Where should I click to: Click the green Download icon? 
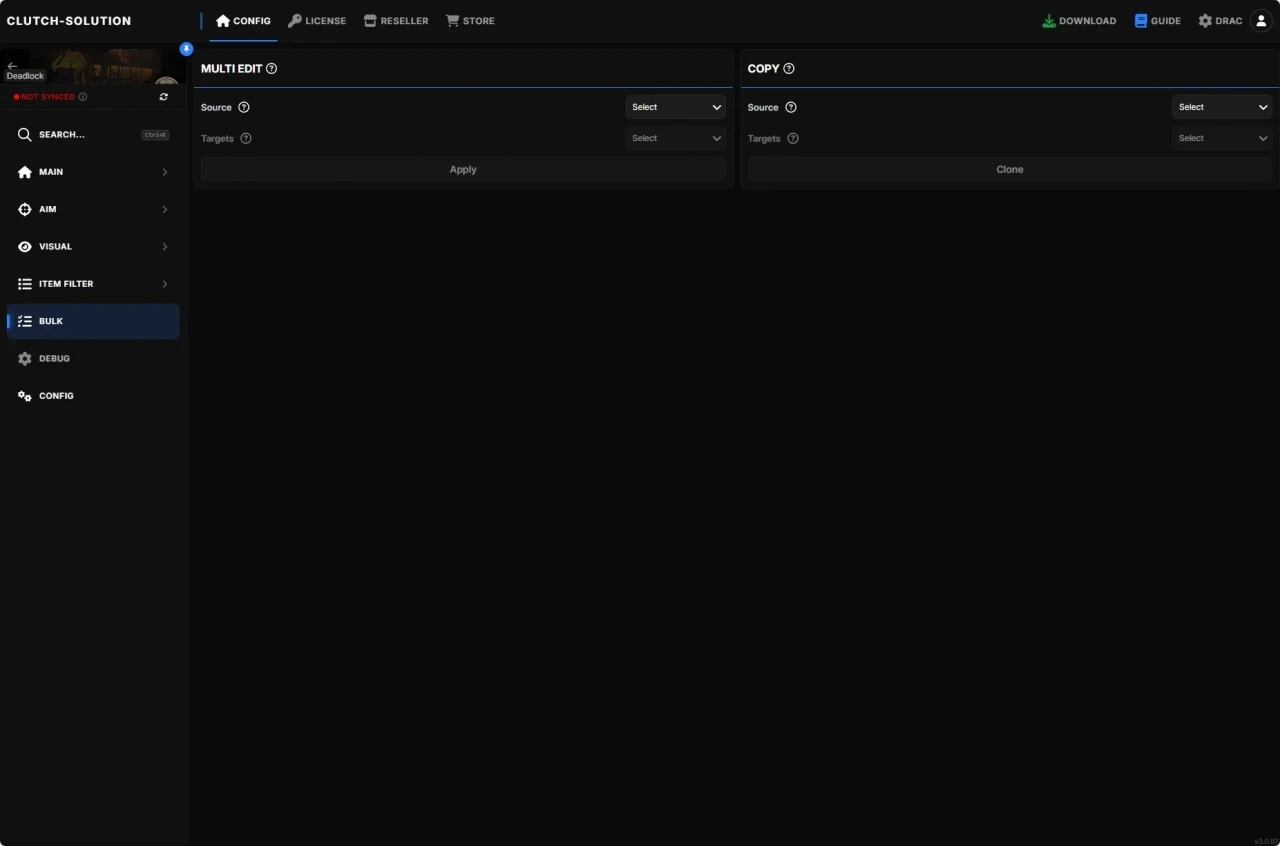pos(1049,21)
